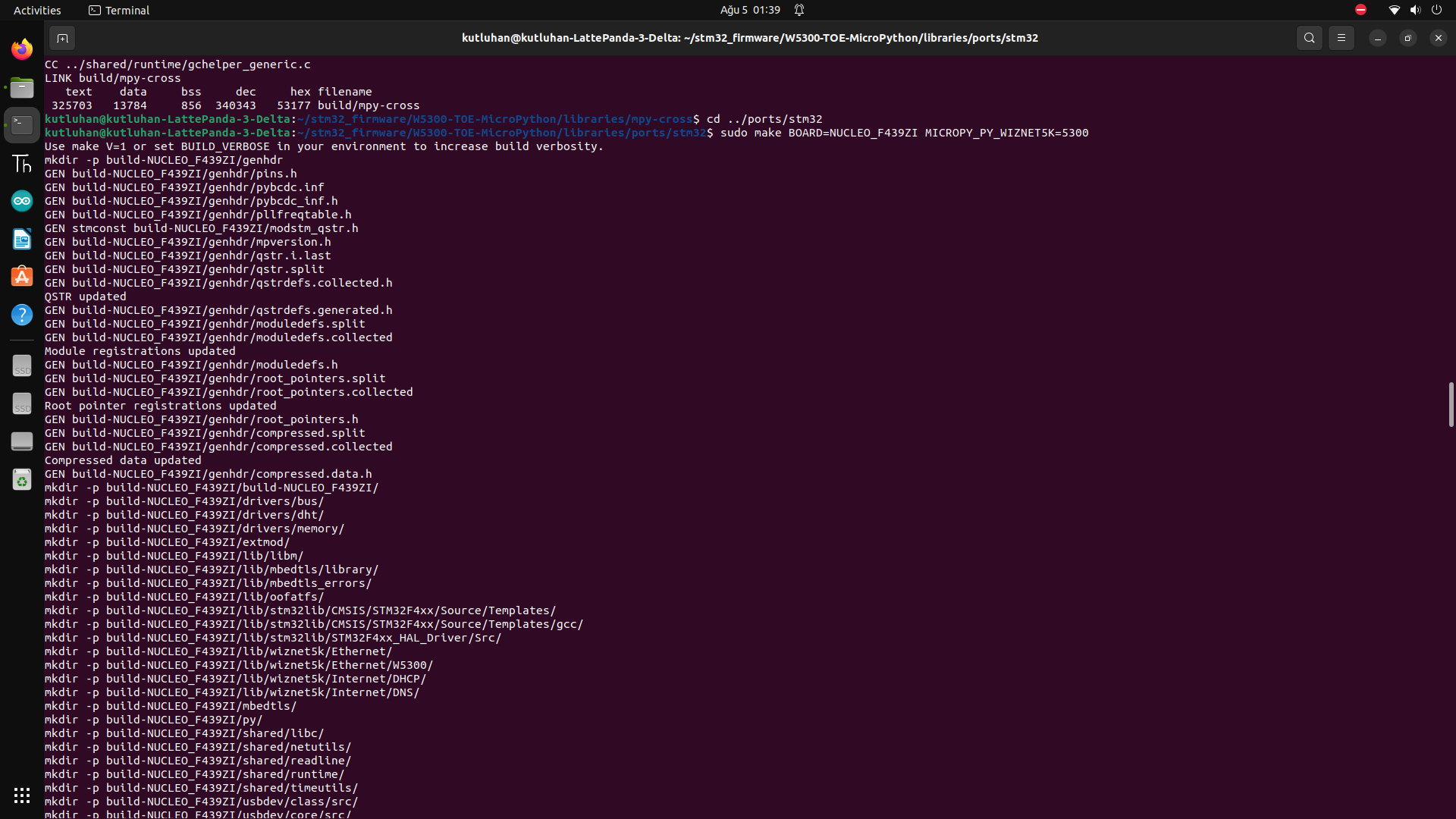
Task: Open the terminal hamburger menu
Action: click(1341, 37)
